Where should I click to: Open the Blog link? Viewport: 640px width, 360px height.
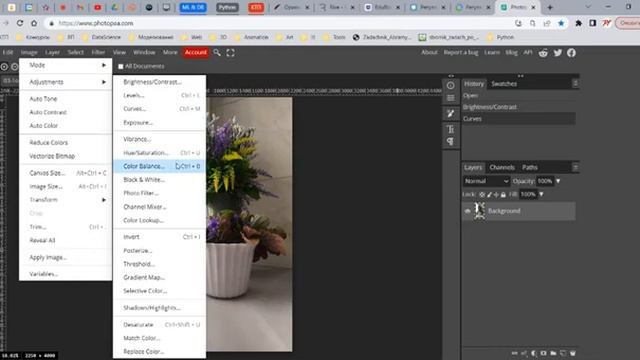(511, 52)
